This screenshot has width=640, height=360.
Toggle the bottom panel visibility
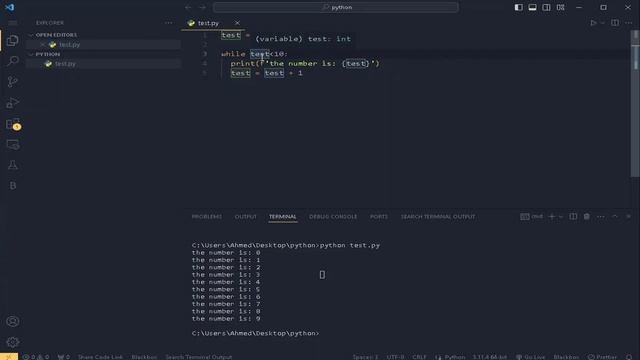pyautogui.click(x=532, y=7)
